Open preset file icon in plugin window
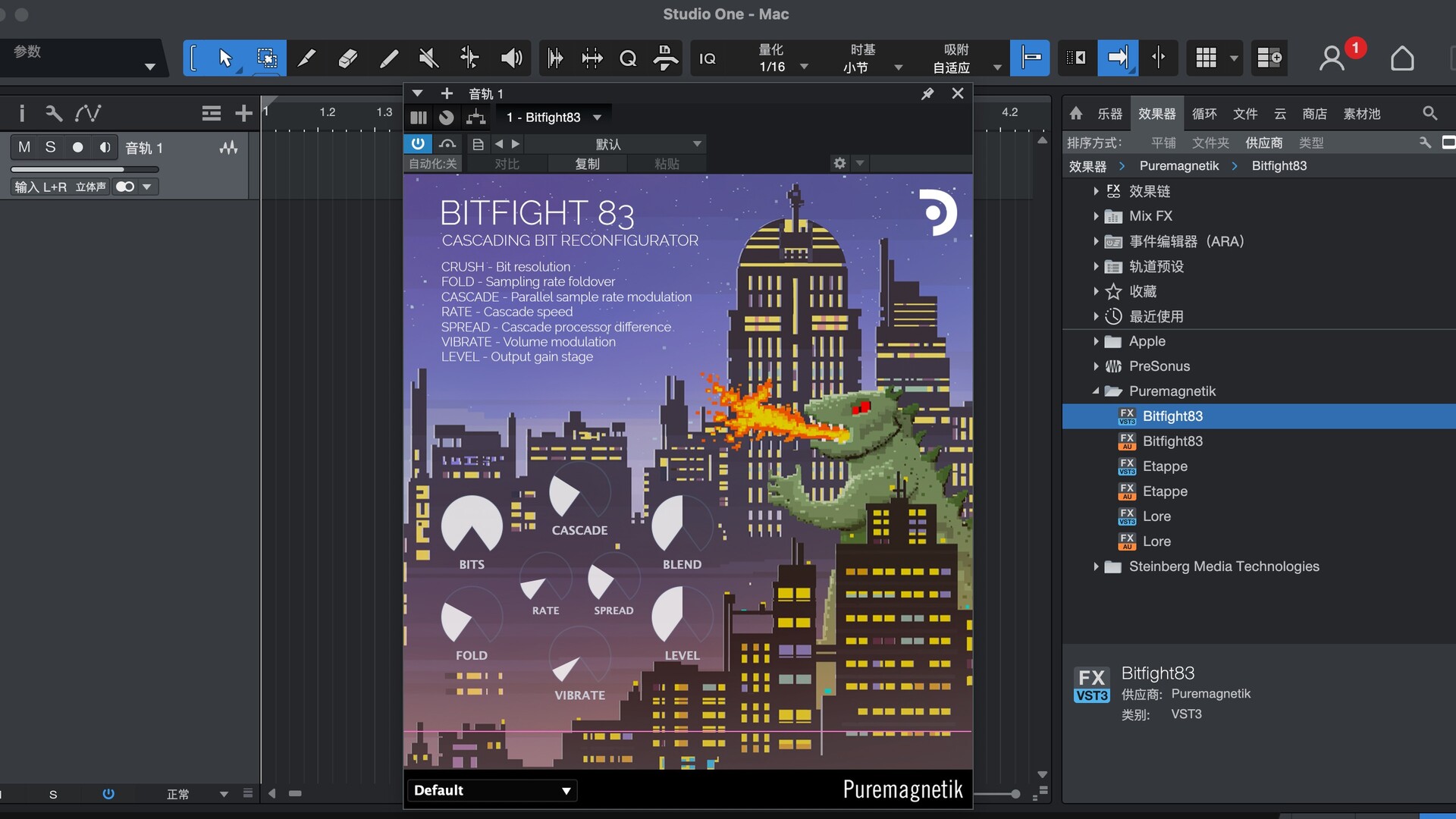The image size is (1456, 819). 478,144
